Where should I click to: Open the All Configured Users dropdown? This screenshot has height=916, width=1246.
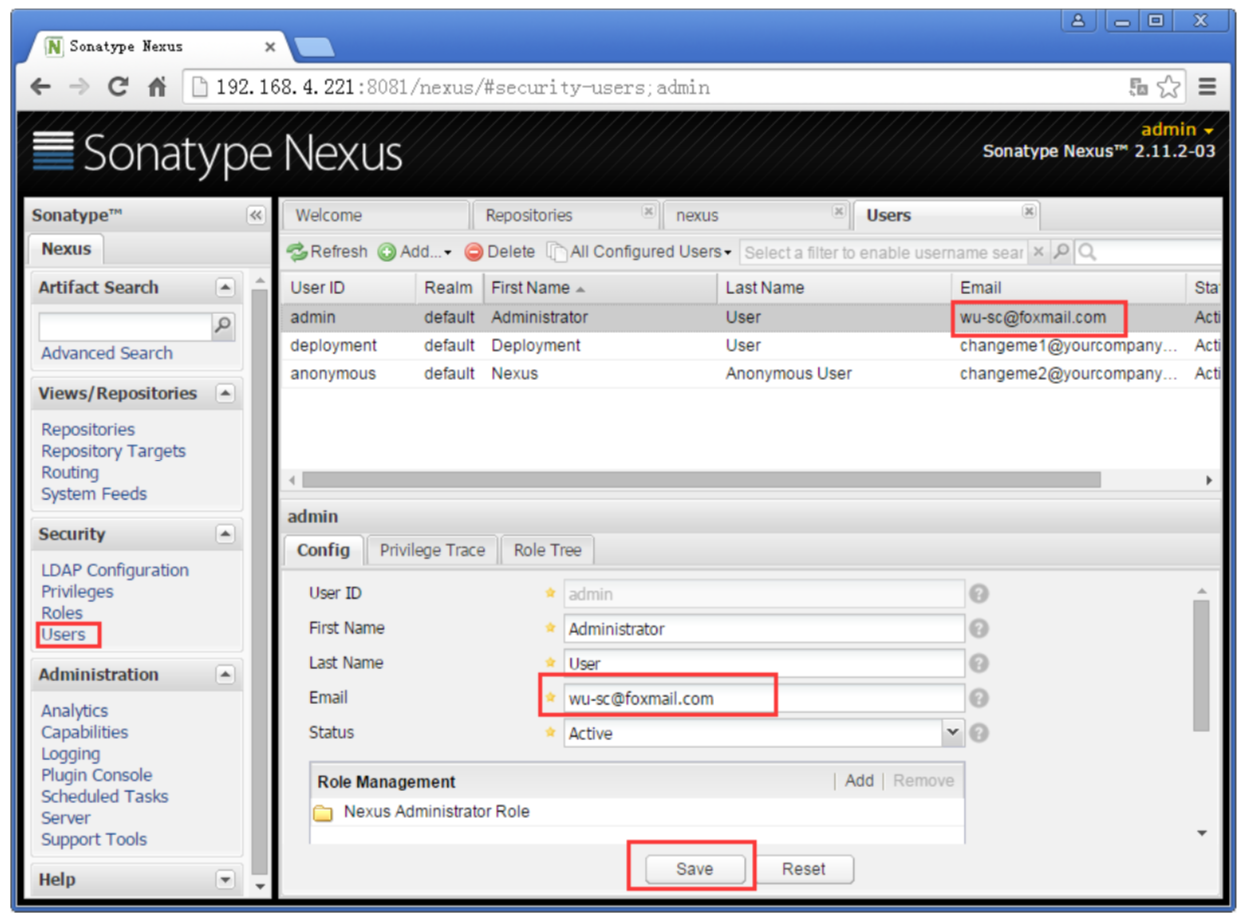coord(640,252)
